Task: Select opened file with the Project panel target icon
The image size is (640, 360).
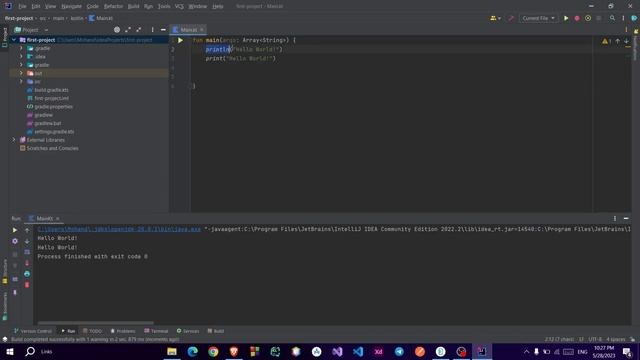Action: (117, 30)
